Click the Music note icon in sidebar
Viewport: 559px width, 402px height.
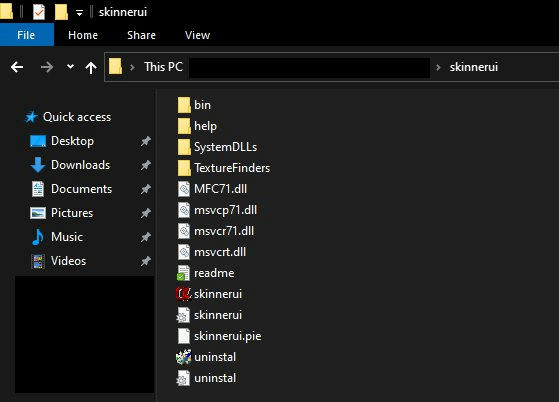pos(37,237)
